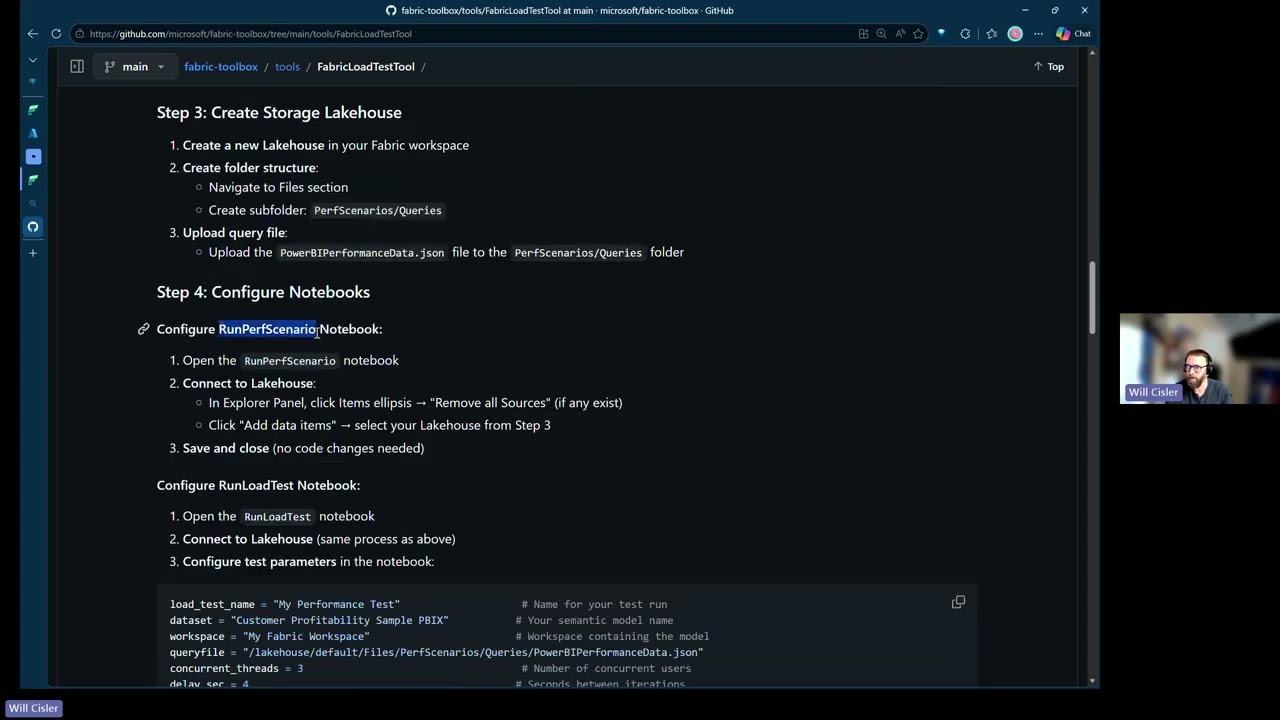Open the Copilot Chat button

(1073, 34)
